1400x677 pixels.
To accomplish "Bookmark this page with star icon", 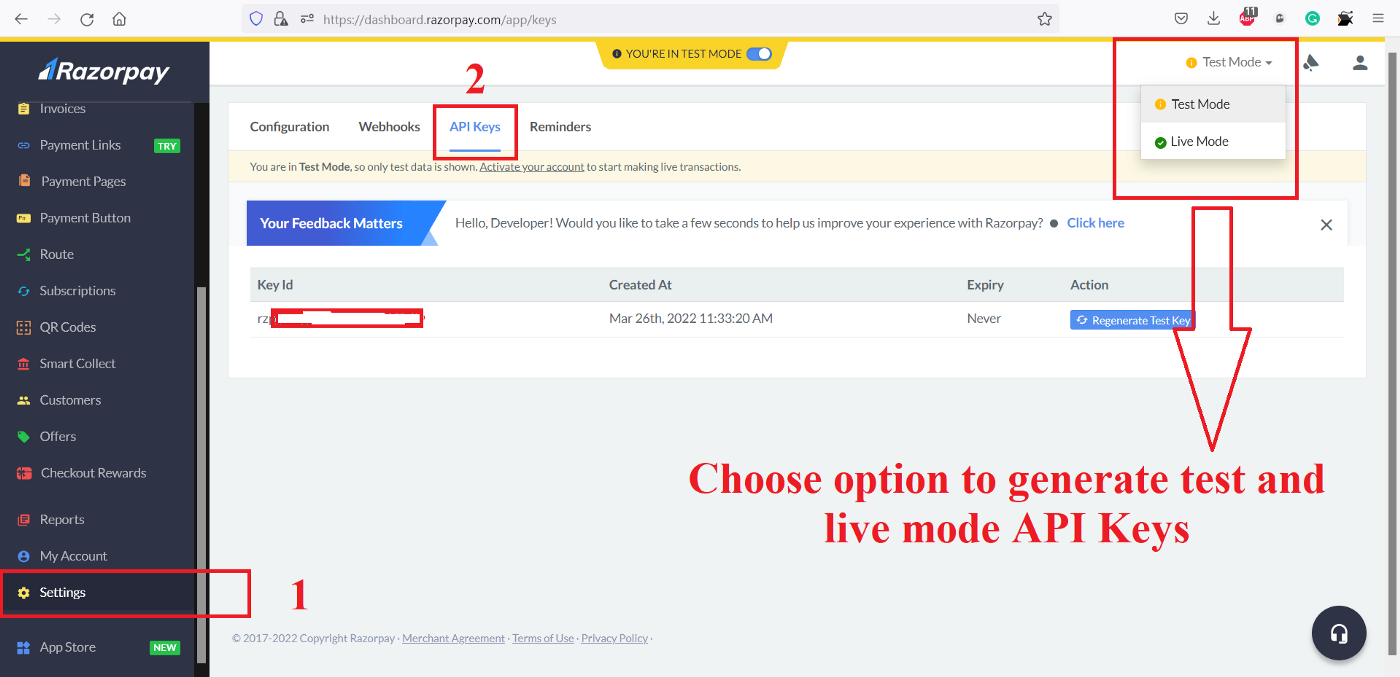I will (1044, 19).
